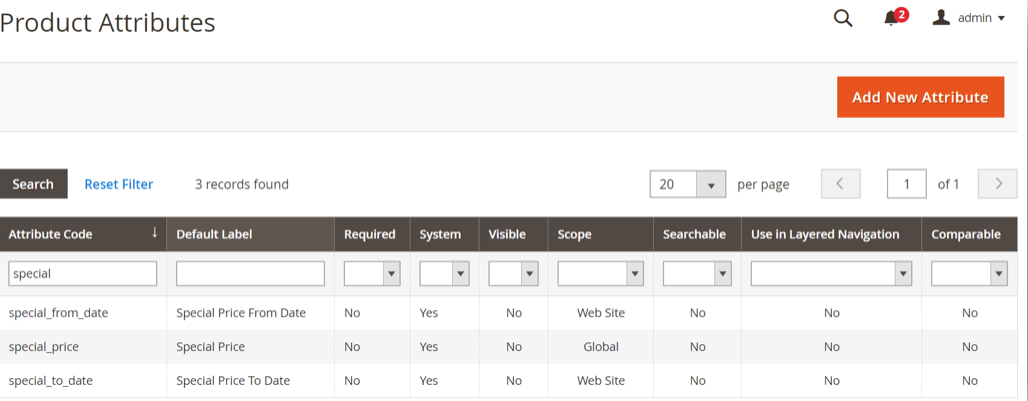Open the notifications bell icon
Screen dimensions: 1028x401
pyautogui.click(x=894, y=18)
